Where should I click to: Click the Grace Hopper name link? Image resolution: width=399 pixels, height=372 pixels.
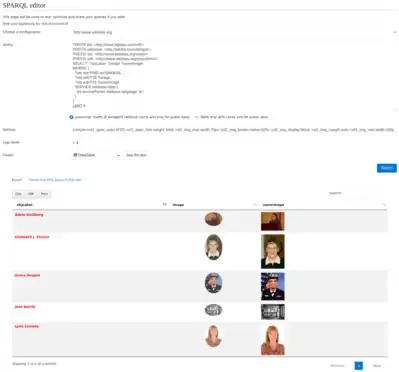click(27, 275)
